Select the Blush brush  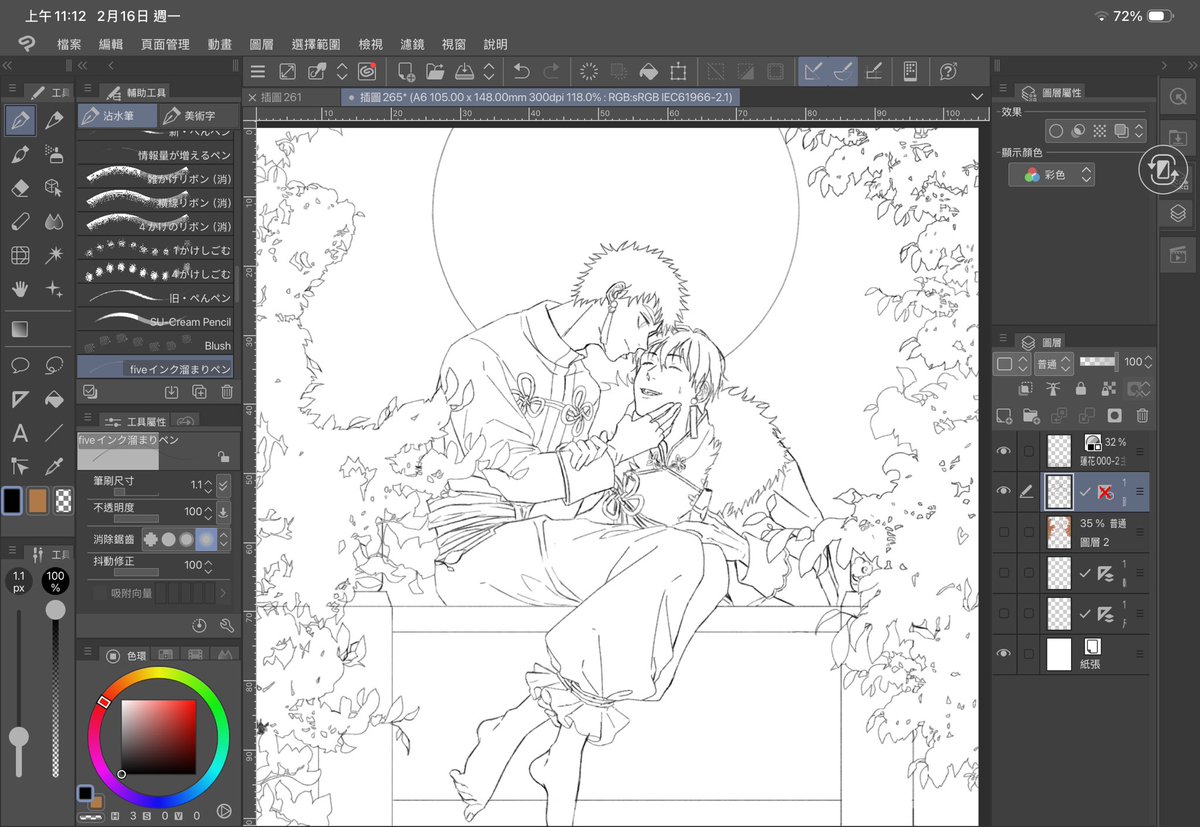point(155,345)
